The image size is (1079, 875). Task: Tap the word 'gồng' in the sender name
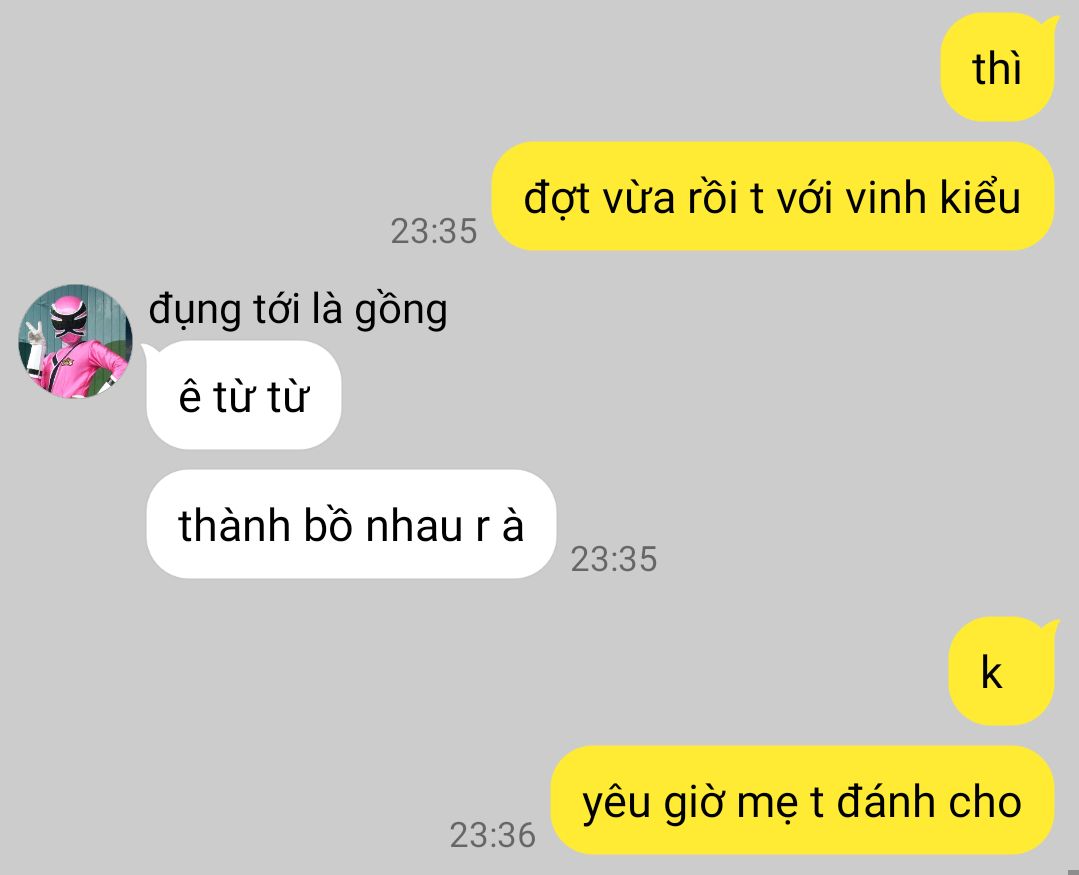(400, 310)
